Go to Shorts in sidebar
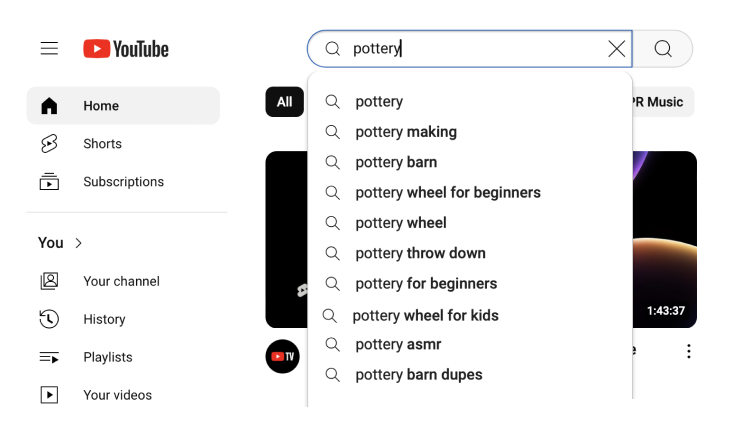This screenshot has height=442, width=731. [102, 144]
